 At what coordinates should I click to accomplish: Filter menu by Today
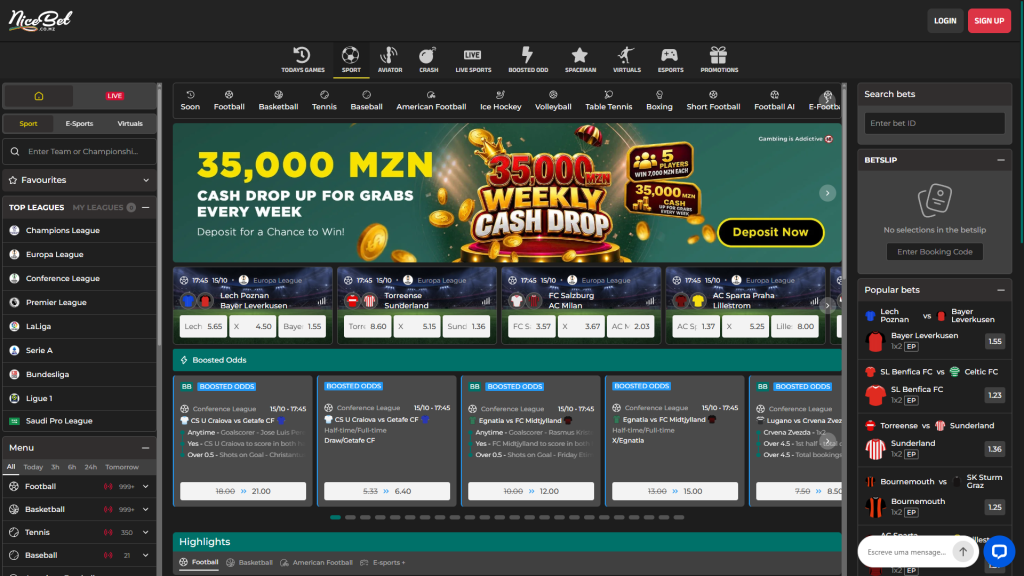[x=33, y=467]
